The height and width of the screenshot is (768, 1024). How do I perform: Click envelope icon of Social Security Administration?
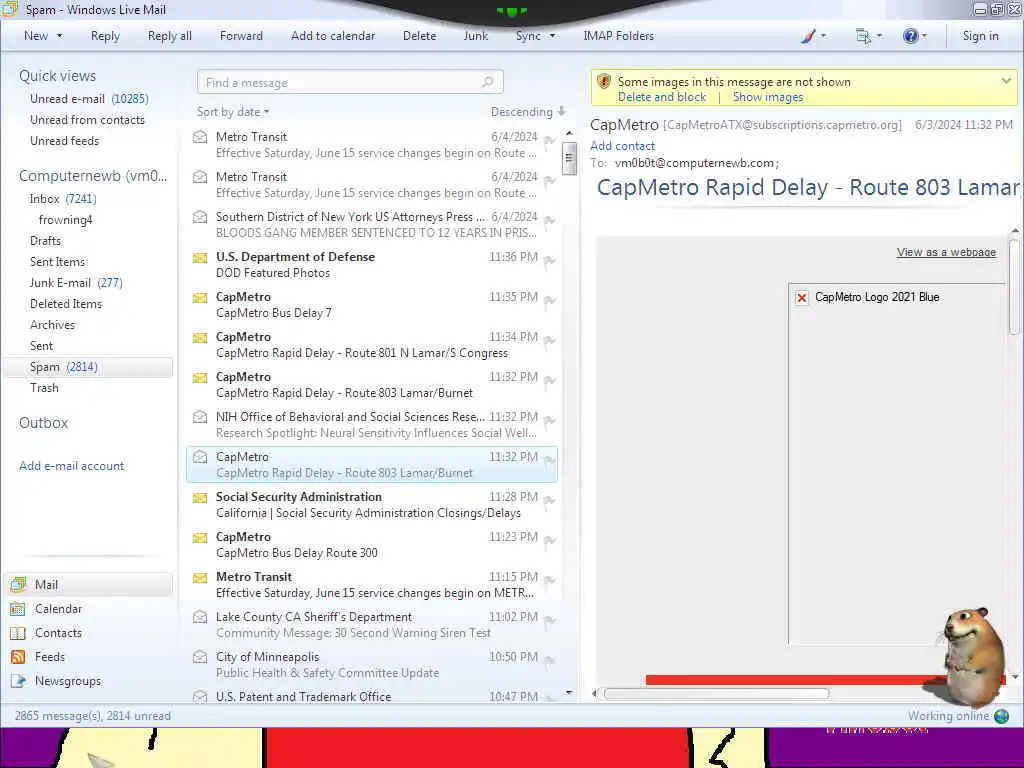200,498
